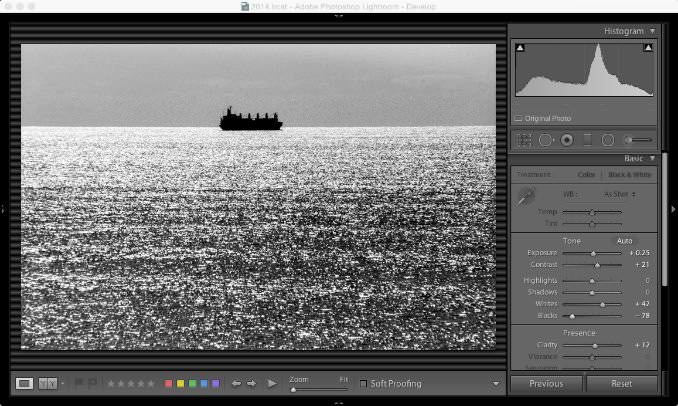The image size is (678, 406).
Task: Click the Contrast value +21
Action: (x=642, y=265)
